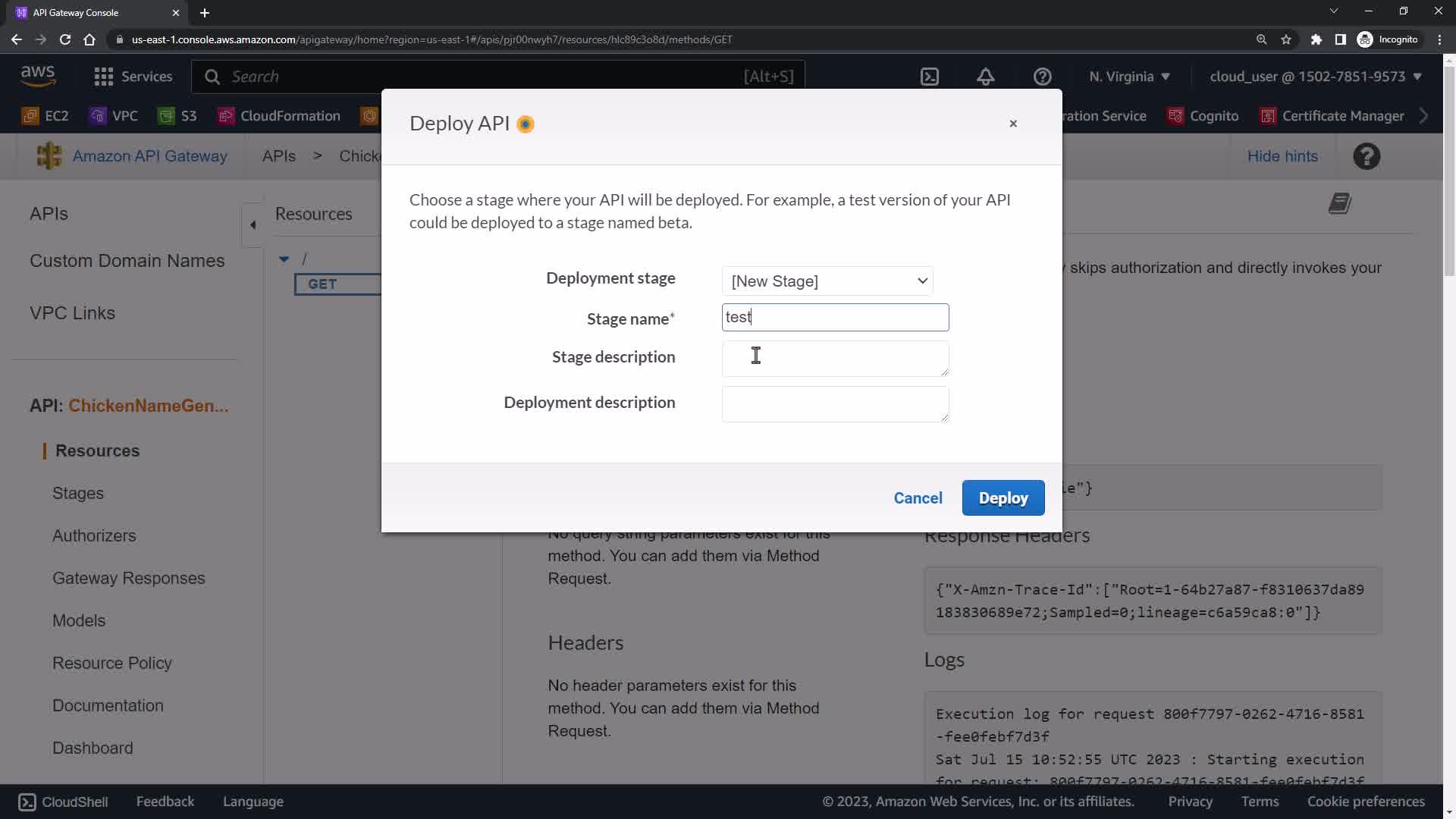The width and height of the screenshot is (1456, 819).
Task: Open the Deployment stage dropdown
Action: tap(827, 281)
